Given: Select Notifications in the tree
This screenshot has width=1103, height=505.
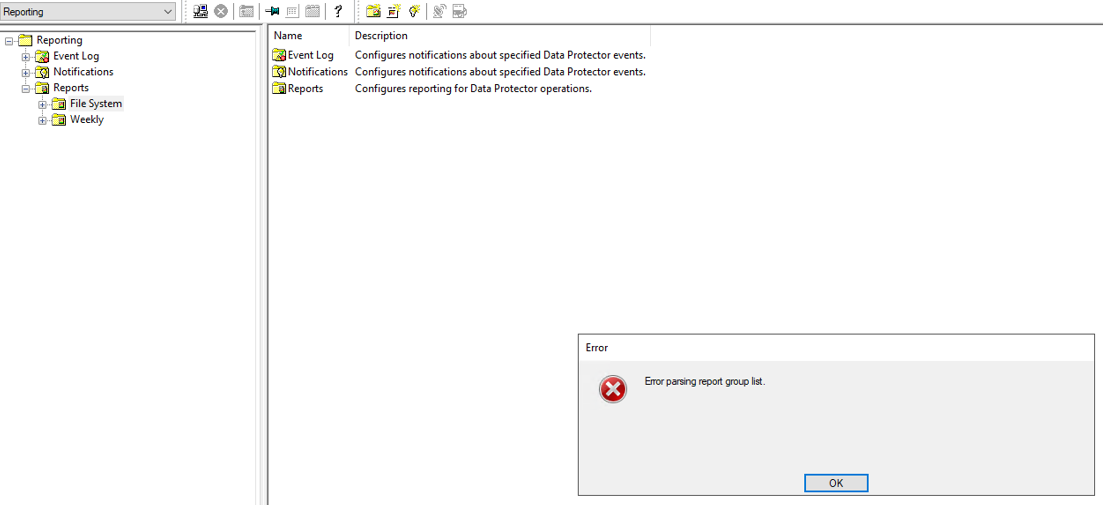Looking at the screenshot, I should [x=83, y=72].
